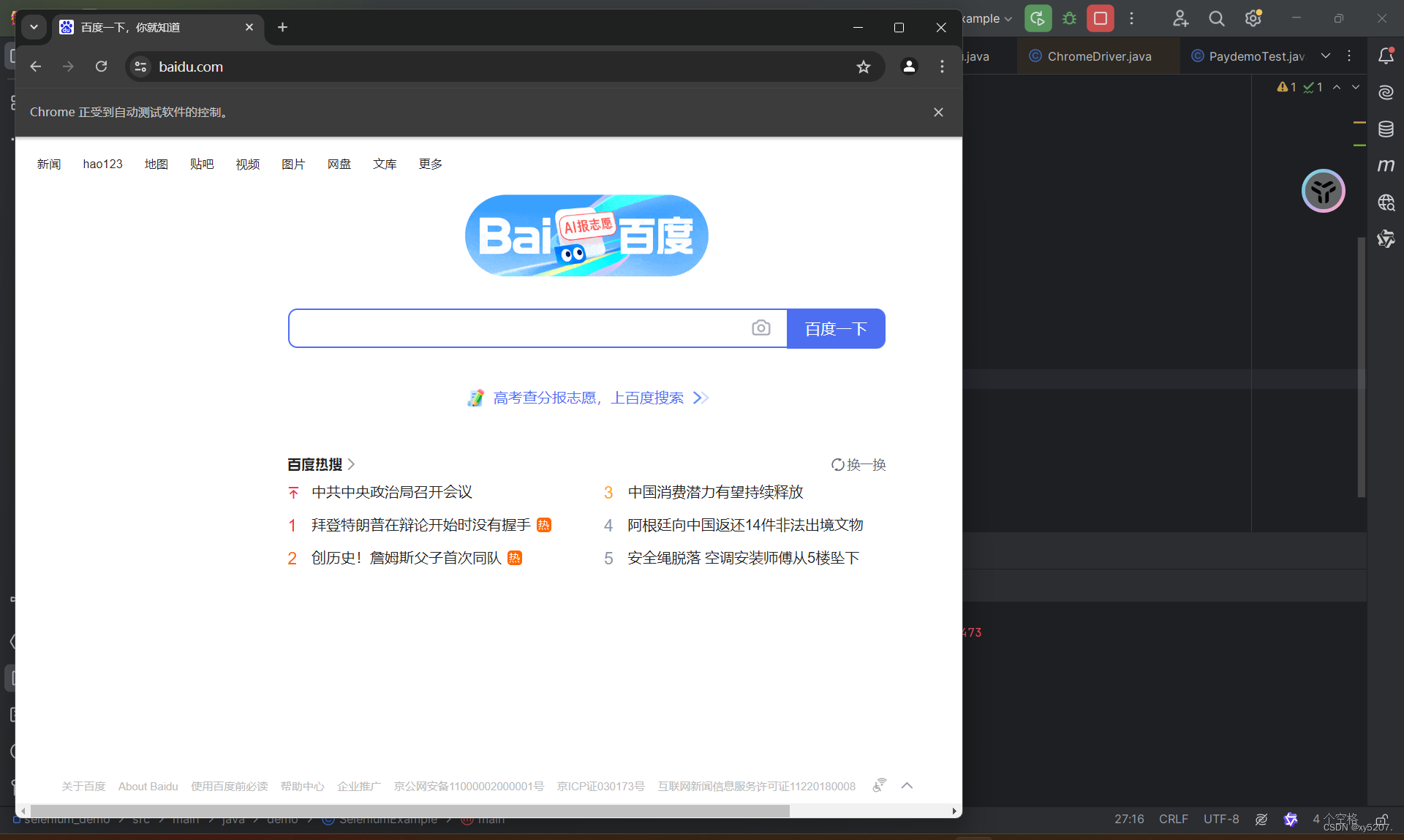Click the Chrome back arrow
Image resolution: width=1404 pixels, height=840 pixels.
(35, 67)
